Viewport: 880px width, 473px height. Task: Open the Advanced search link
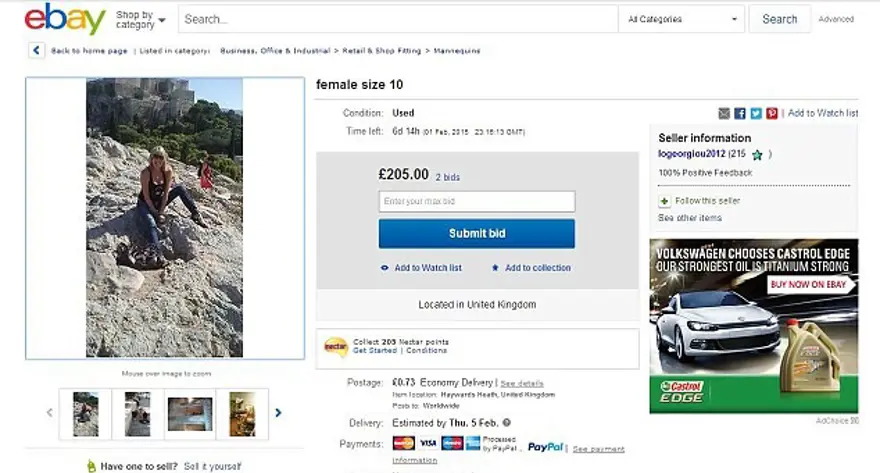[x=836, y=19]
